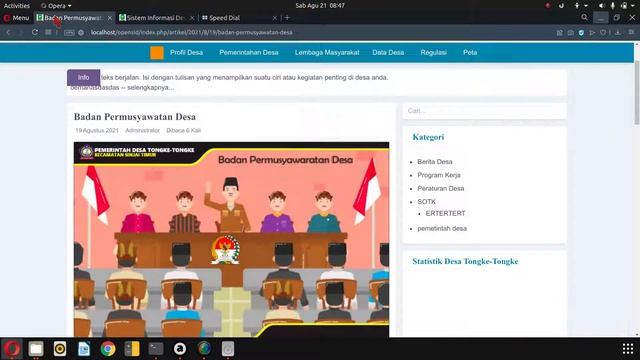Open the ad blocker shield icon
The width and height of the screenshot is (640, 360).
(581, 32)
